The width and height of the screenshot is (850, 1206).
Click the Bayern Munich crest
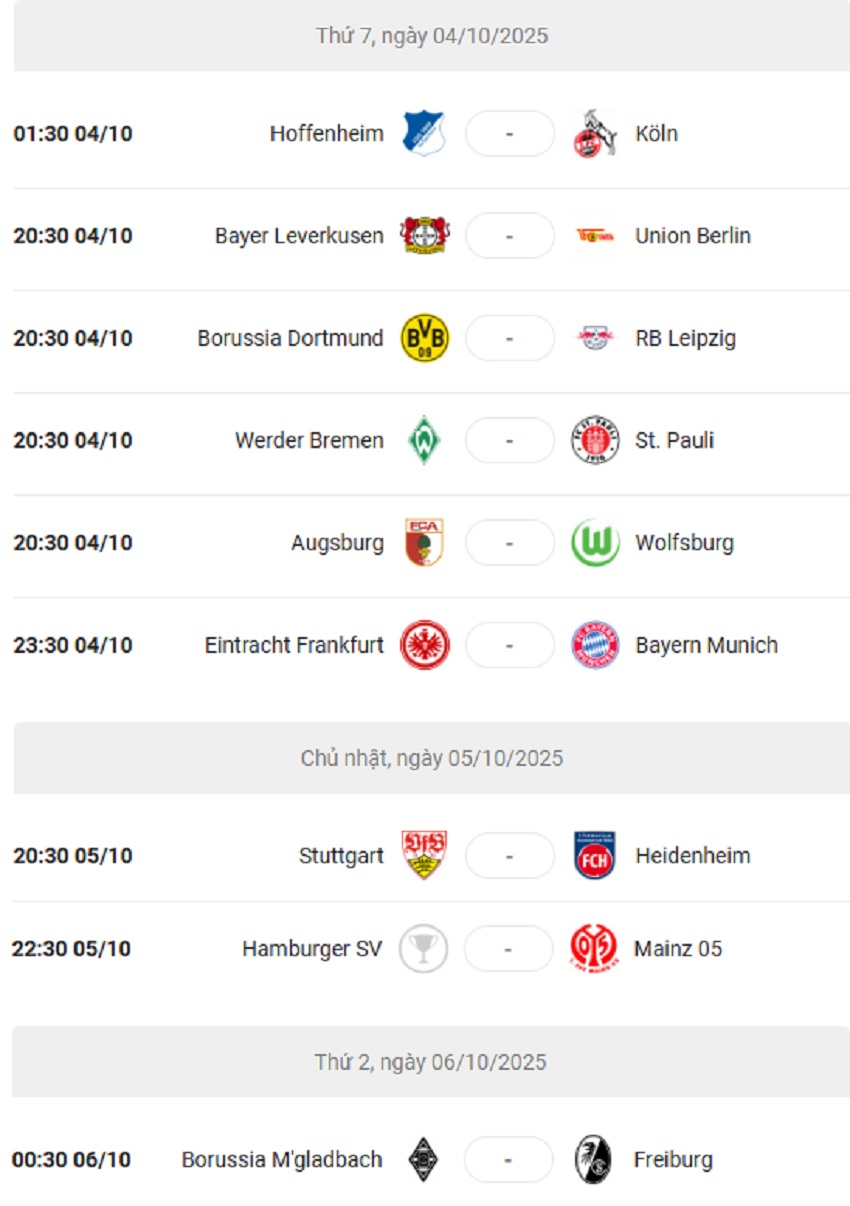pyautogui.click(x=595, y=645)
